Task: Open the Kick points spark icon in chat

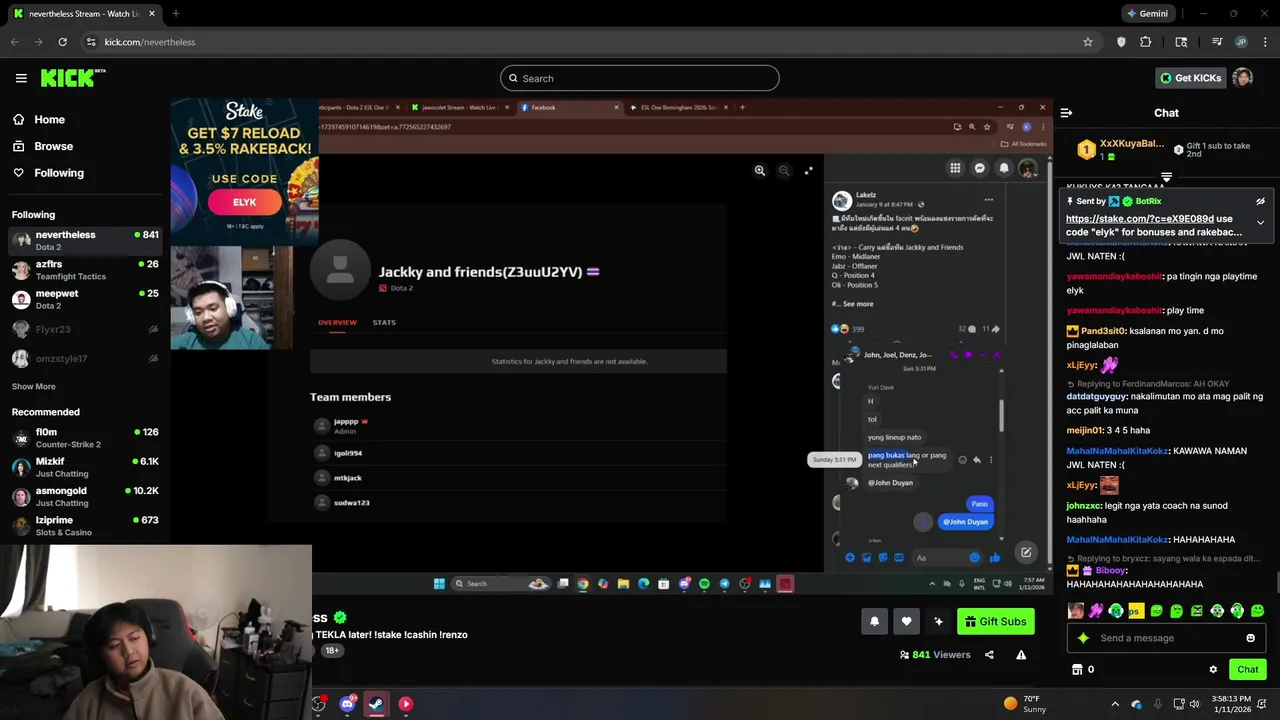Action: pos(1083,638)
